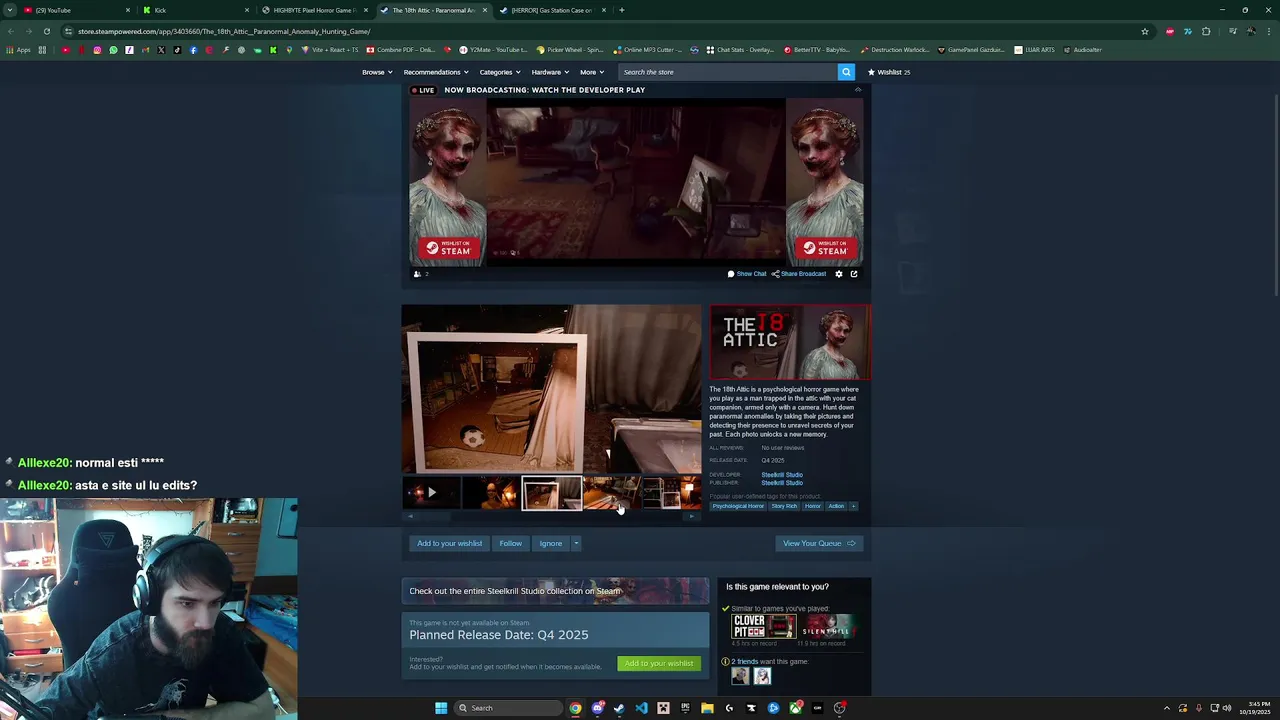Screen dimensions: 1280x720
Task: Expand the Ignore options dropdown arrow
Action: (x=576, y=543)
